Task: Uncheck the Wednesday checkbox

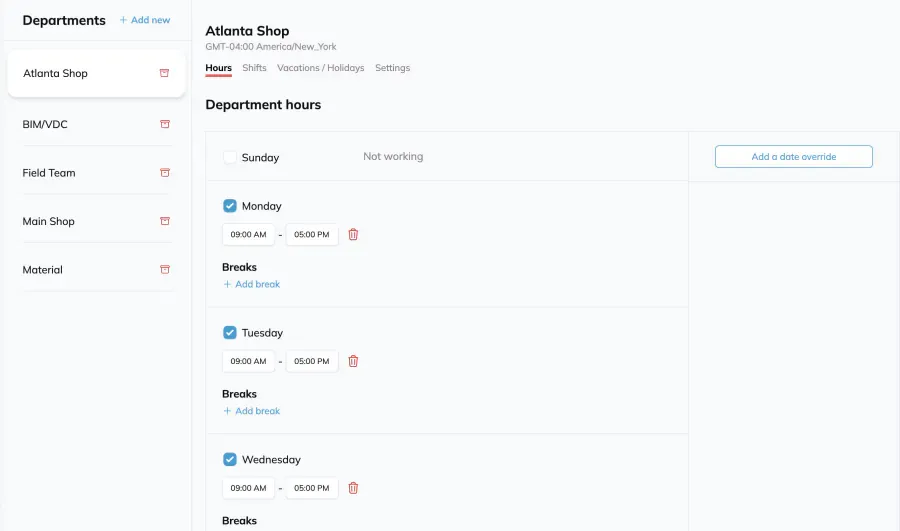Action: pos(230,459)
